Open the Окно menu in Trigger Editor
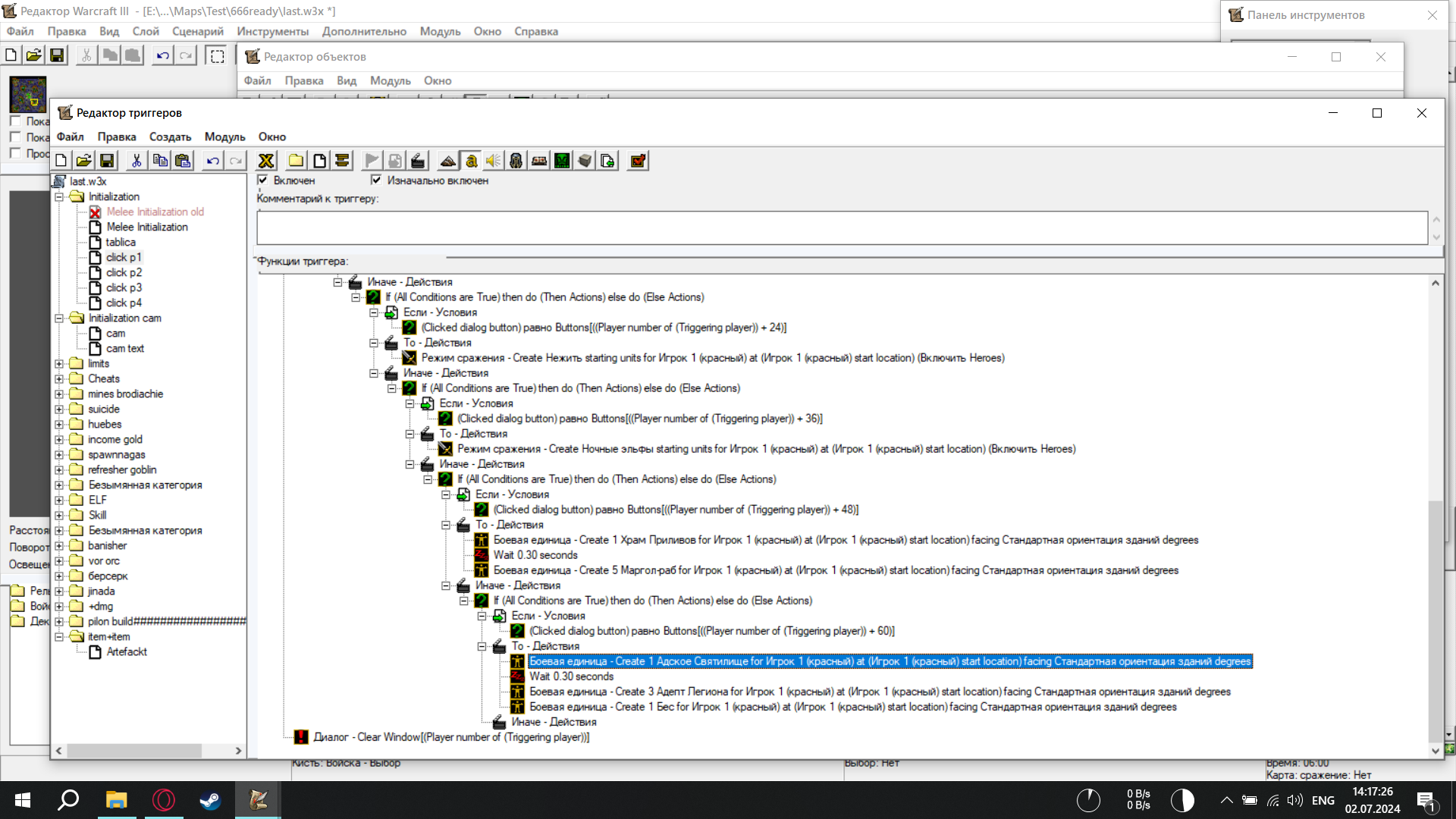Image resolution: width=1456 pixels, height=819 pixels. tap(272, 136)
